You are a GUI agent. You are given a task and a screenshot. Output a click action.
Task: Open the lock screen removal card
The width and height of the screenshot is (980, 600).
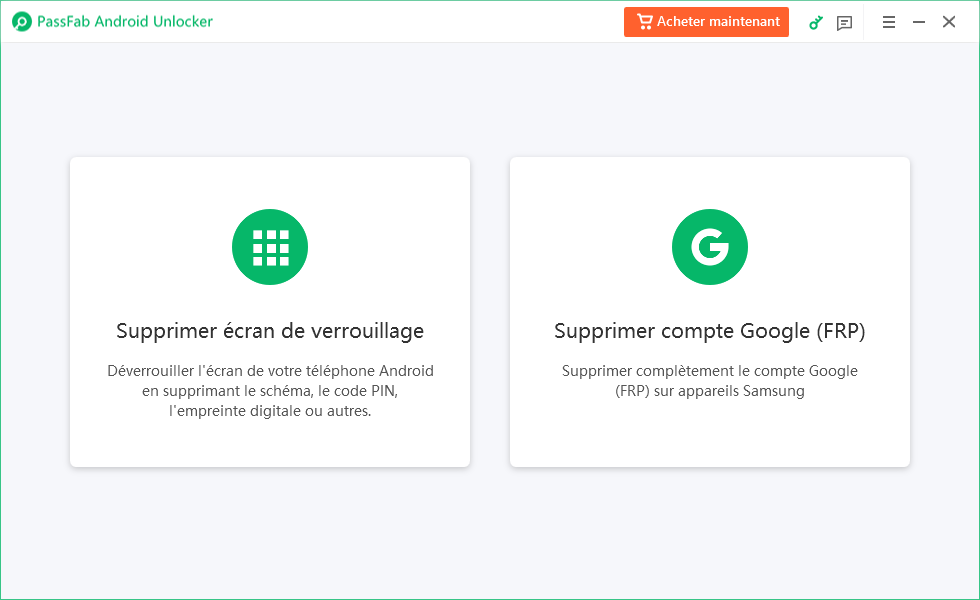(270, 312)
